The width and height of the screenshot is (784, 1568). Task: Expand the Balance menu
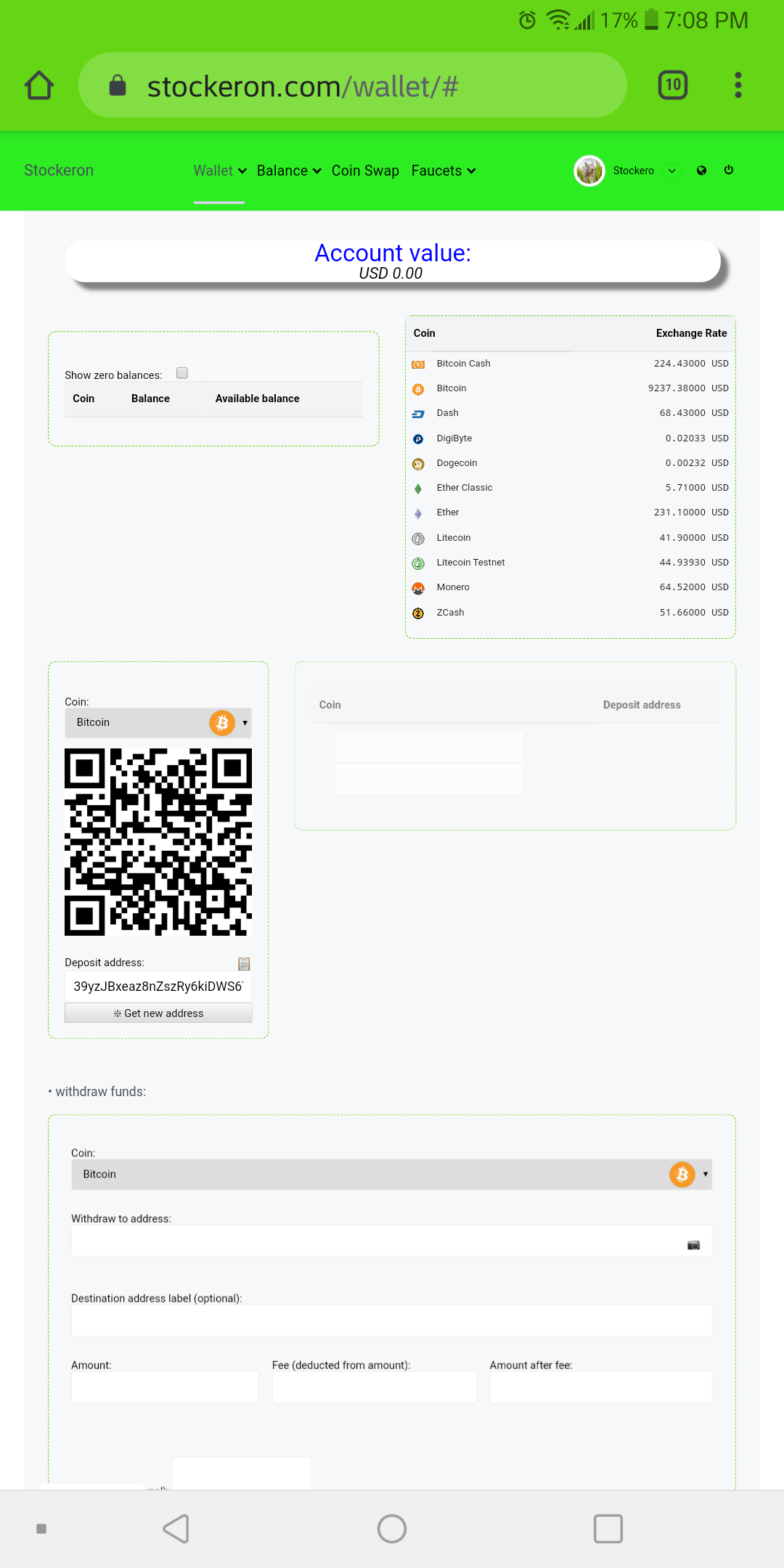pyautogui.click(x=289, y=171)
